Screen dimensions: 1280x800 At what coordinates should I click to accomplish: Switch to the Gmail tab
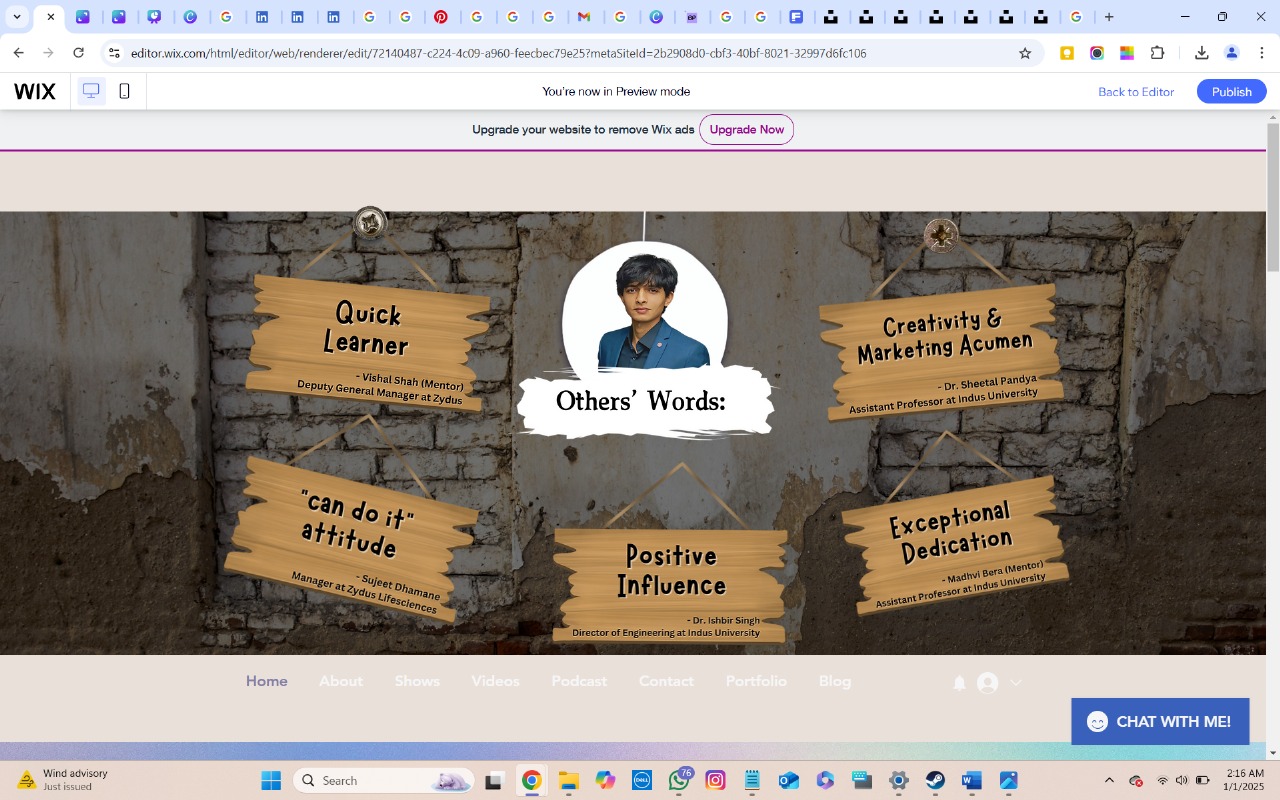[x=584, y=17]
